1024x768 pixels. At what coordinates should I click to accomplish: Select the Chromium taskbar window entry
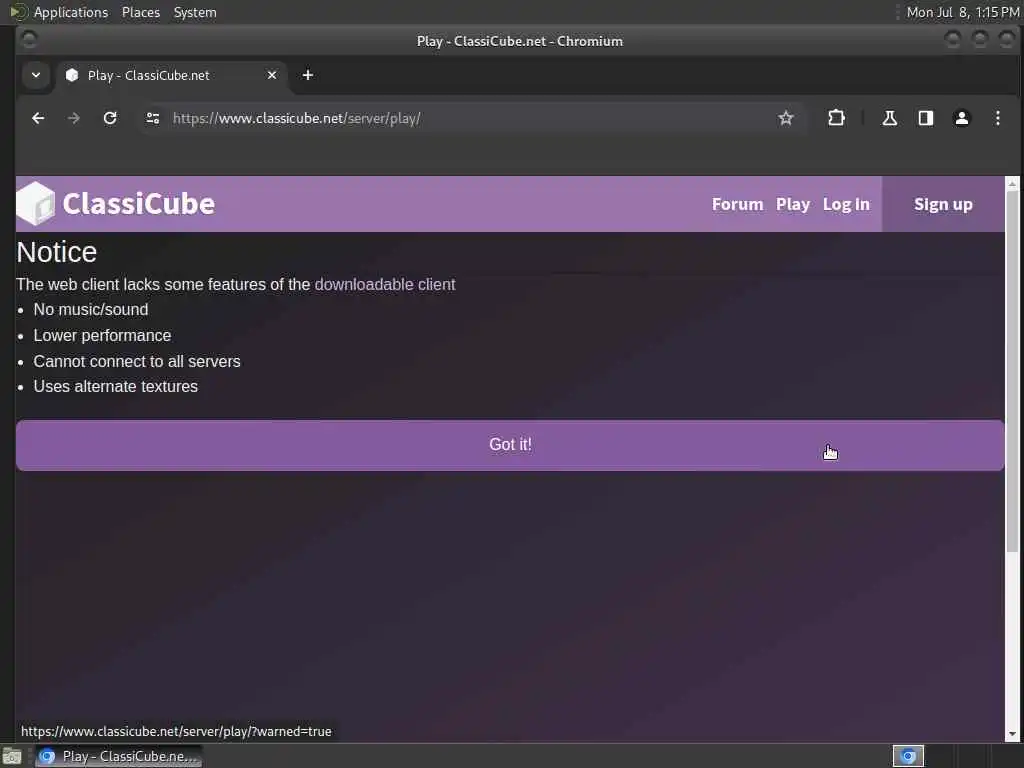(x=119, y=756)
